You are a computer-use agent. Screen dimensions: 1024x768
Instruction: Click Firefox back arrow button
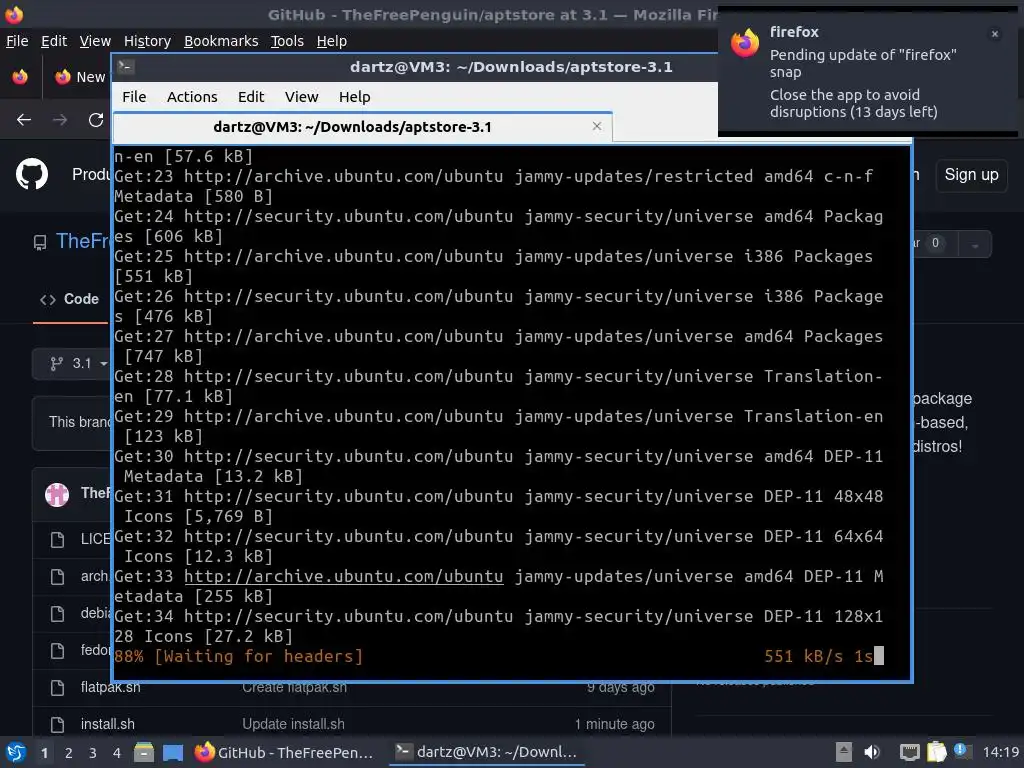(24, 120)
